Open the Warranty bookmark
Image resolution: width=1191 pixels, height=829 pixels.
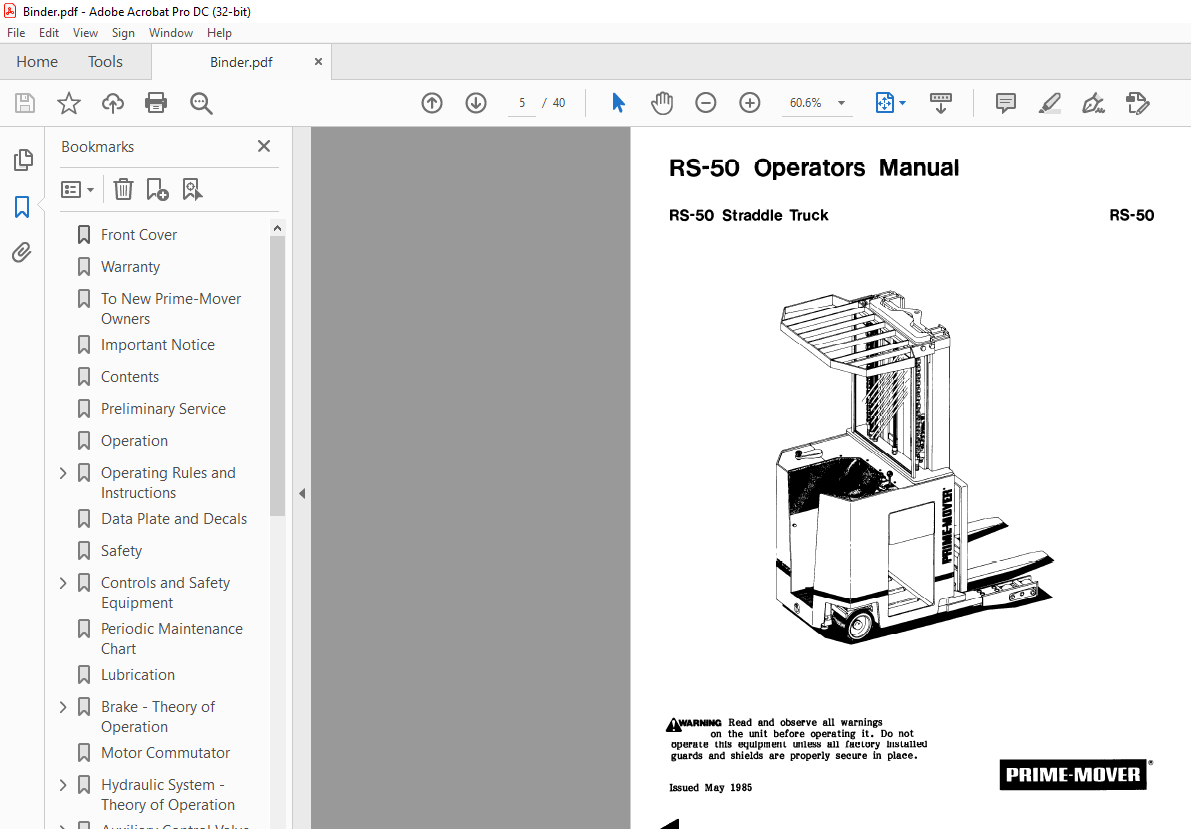131,267
